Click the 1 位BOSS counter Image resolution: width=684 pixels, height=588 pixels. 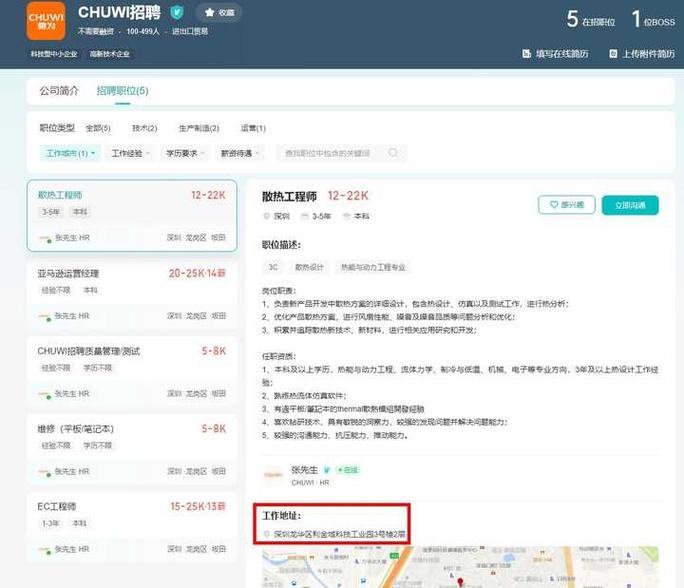(653, 19)
